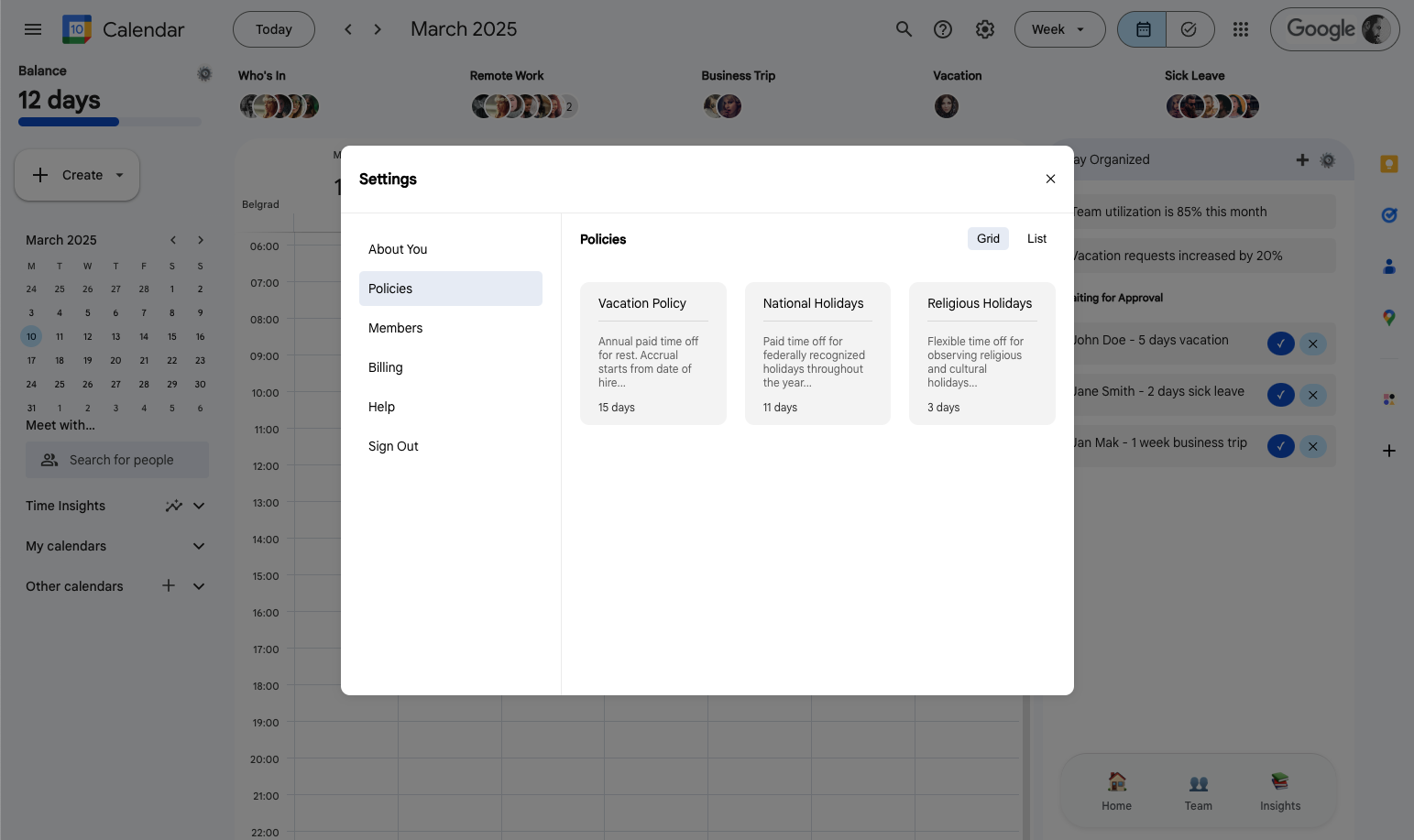Open Google Tasks side panel icon
The width and height of the screenshot is (1414, 840).
point(1389,215)
